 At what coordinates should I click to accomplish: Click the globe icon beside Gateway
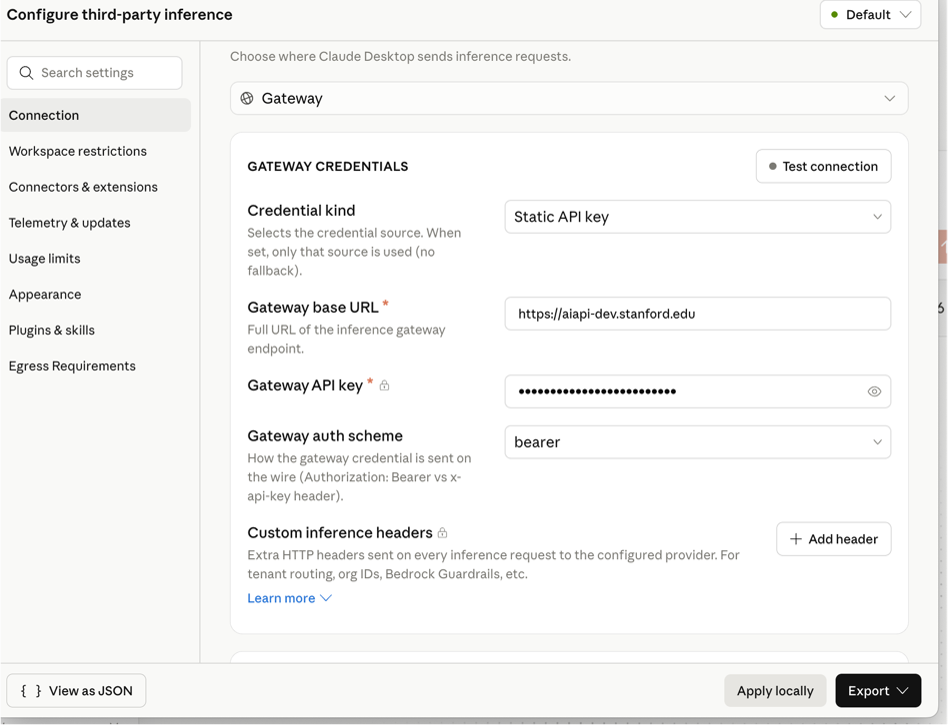pyautogui.click(x=247, y=98)
